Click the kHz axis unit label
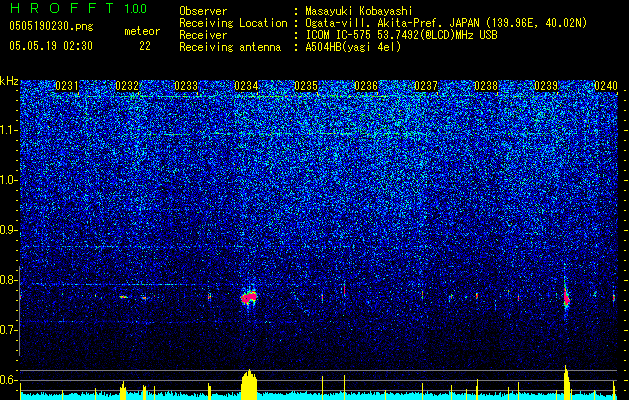The height and width of the screenshot is (400, 629). point(9,81)
